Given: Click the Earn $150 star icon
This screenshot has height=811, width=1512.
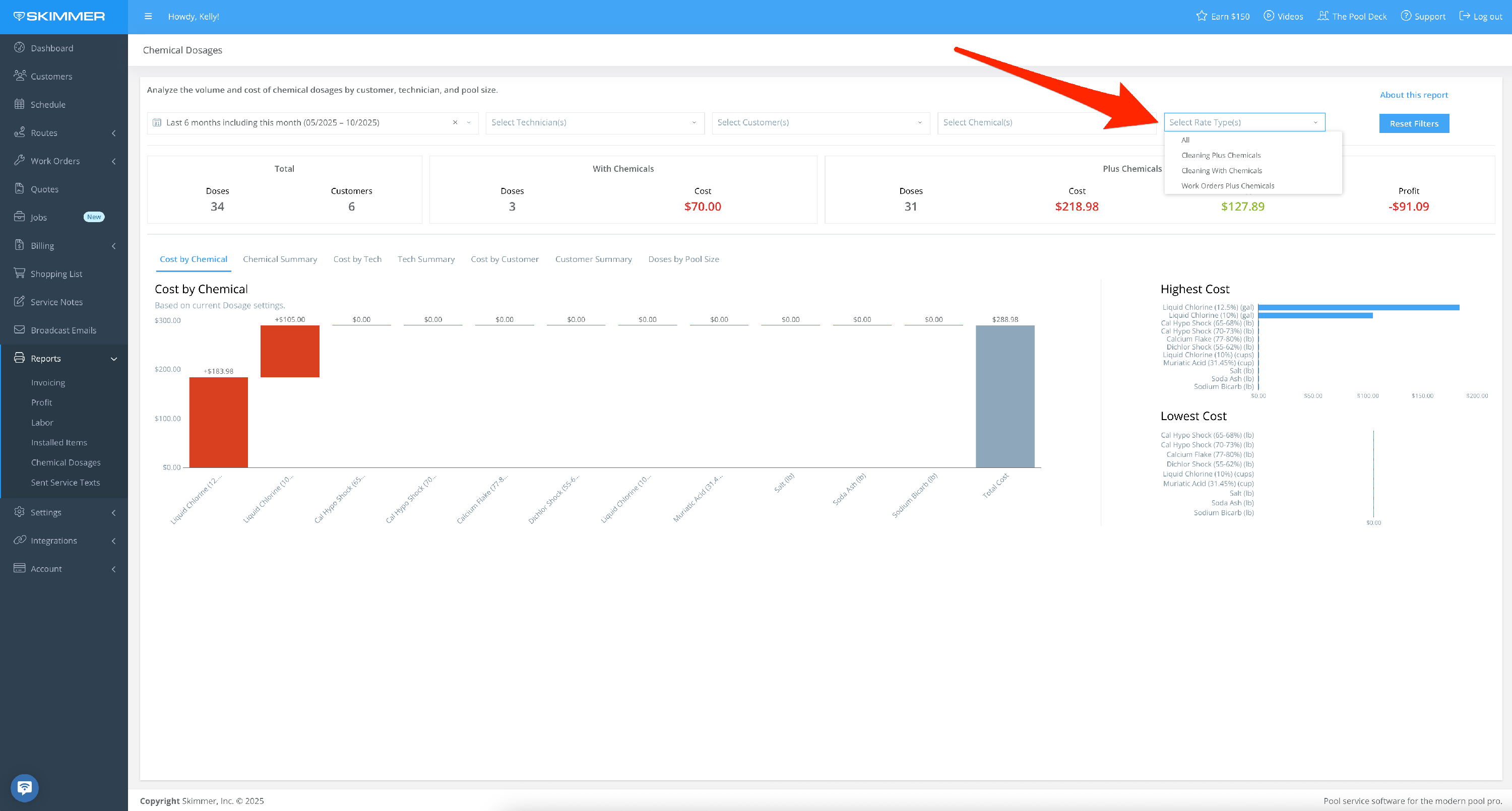Looking at the screenshot, I should coord(1202,16).
